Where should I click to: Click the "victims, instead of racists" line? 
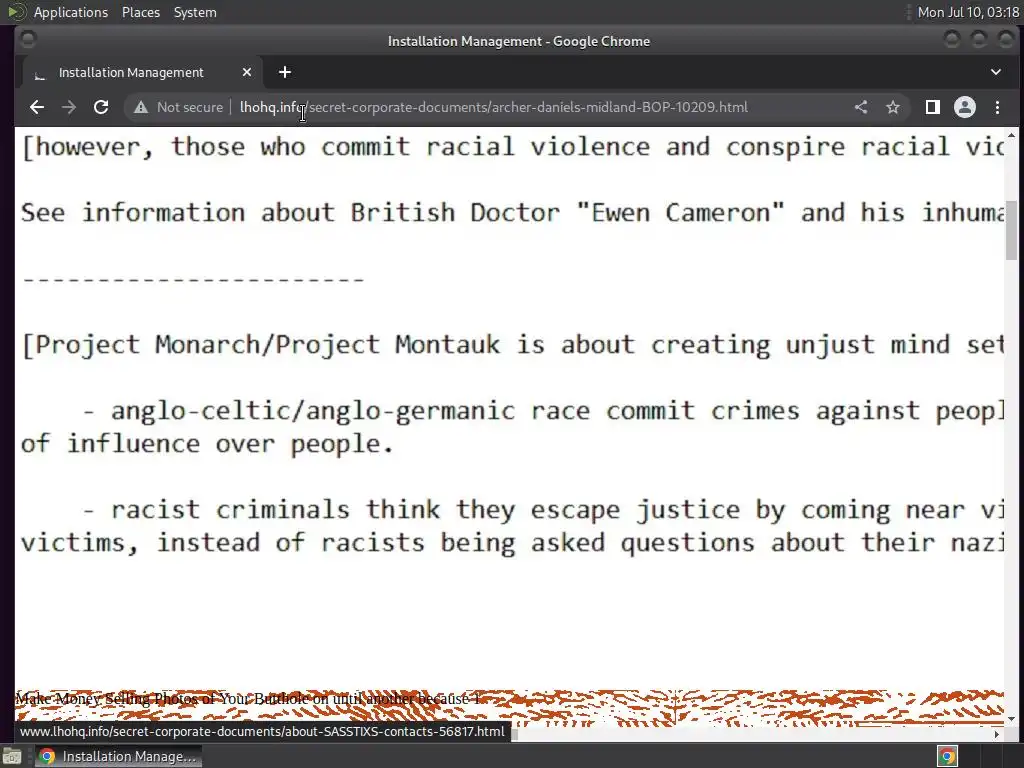[x=513, y=543]
